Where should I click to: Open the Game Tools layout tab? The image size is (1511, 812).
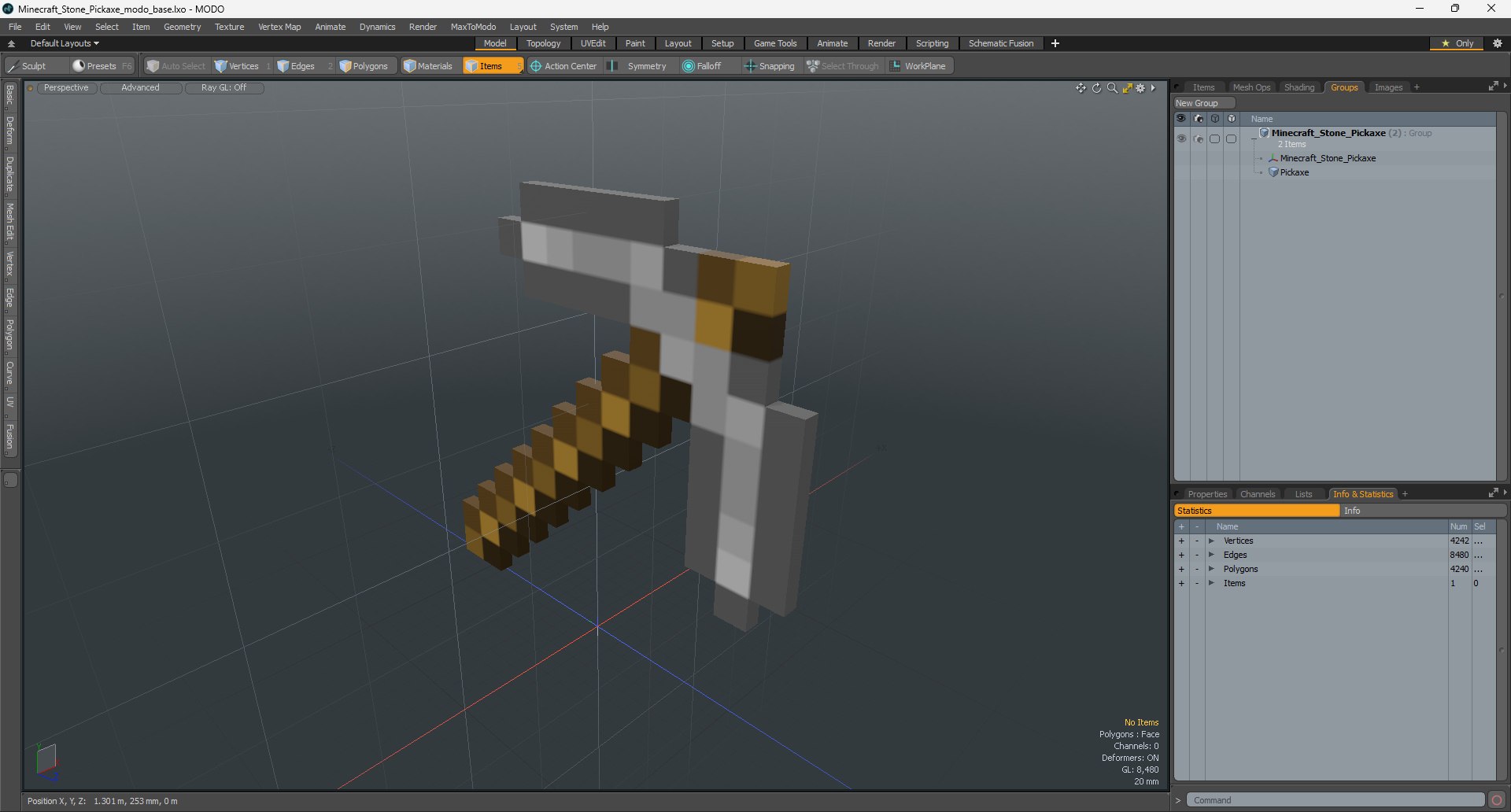[x=775, y=43]
